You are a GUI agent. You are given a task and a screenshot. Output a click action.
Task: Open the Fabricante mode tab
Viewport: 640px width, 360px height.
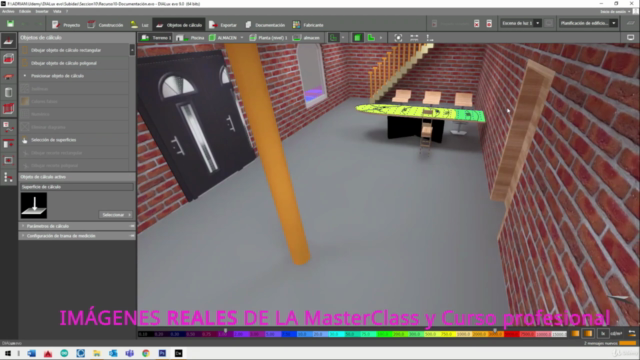click(308, 25)
